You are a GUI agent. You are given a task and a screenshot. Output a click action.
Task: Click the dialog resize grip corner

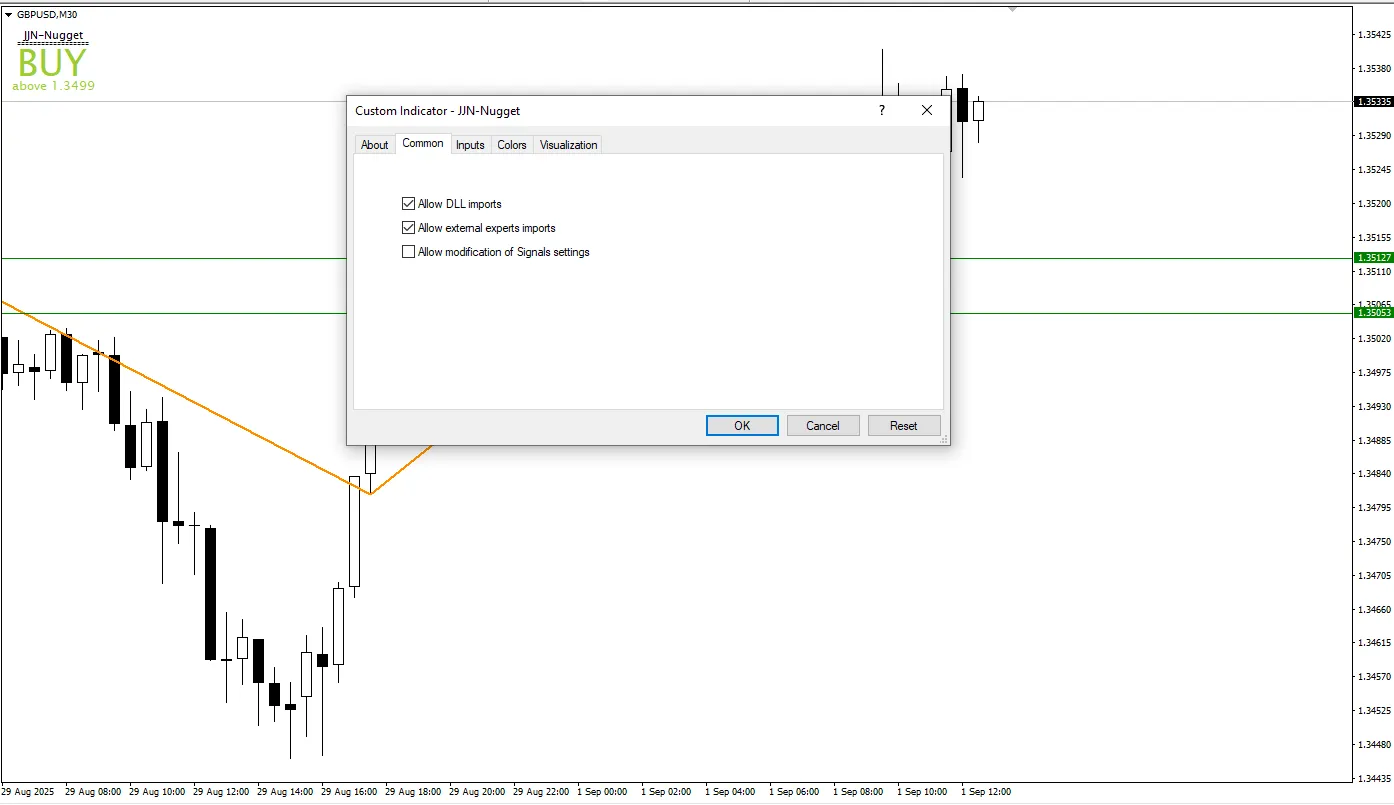click(942, 439)
